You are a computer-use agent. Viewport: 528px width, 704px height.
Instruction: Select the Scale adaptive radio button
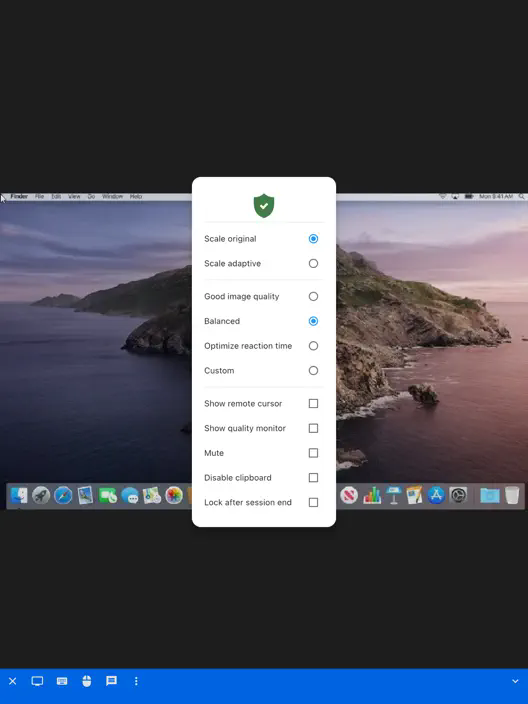313,263
